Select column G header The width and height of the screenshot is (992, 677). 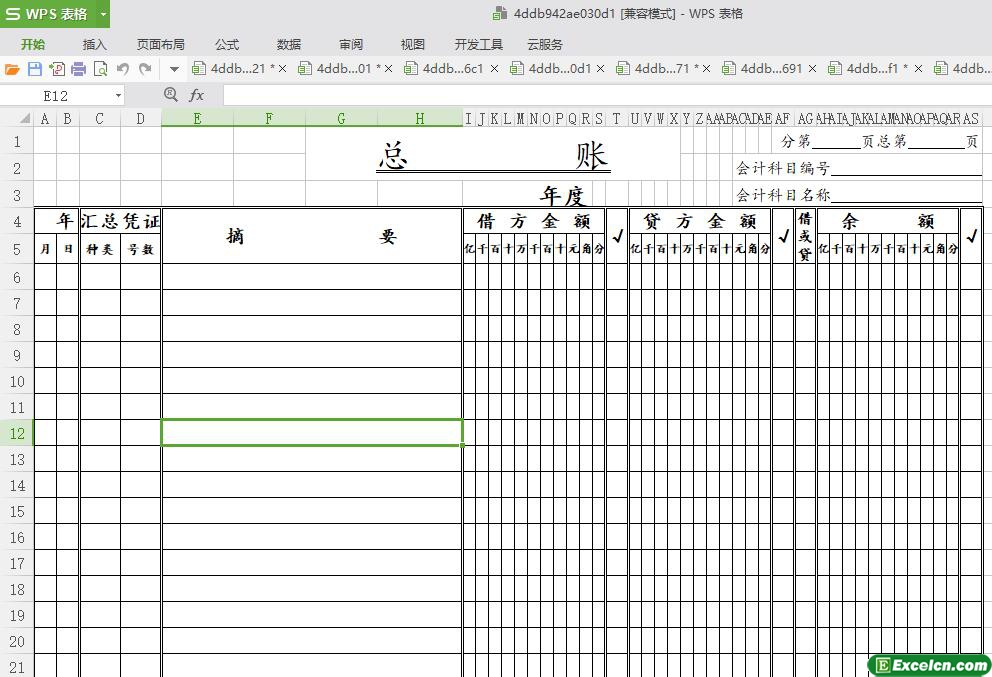click(x=342, y=118)
